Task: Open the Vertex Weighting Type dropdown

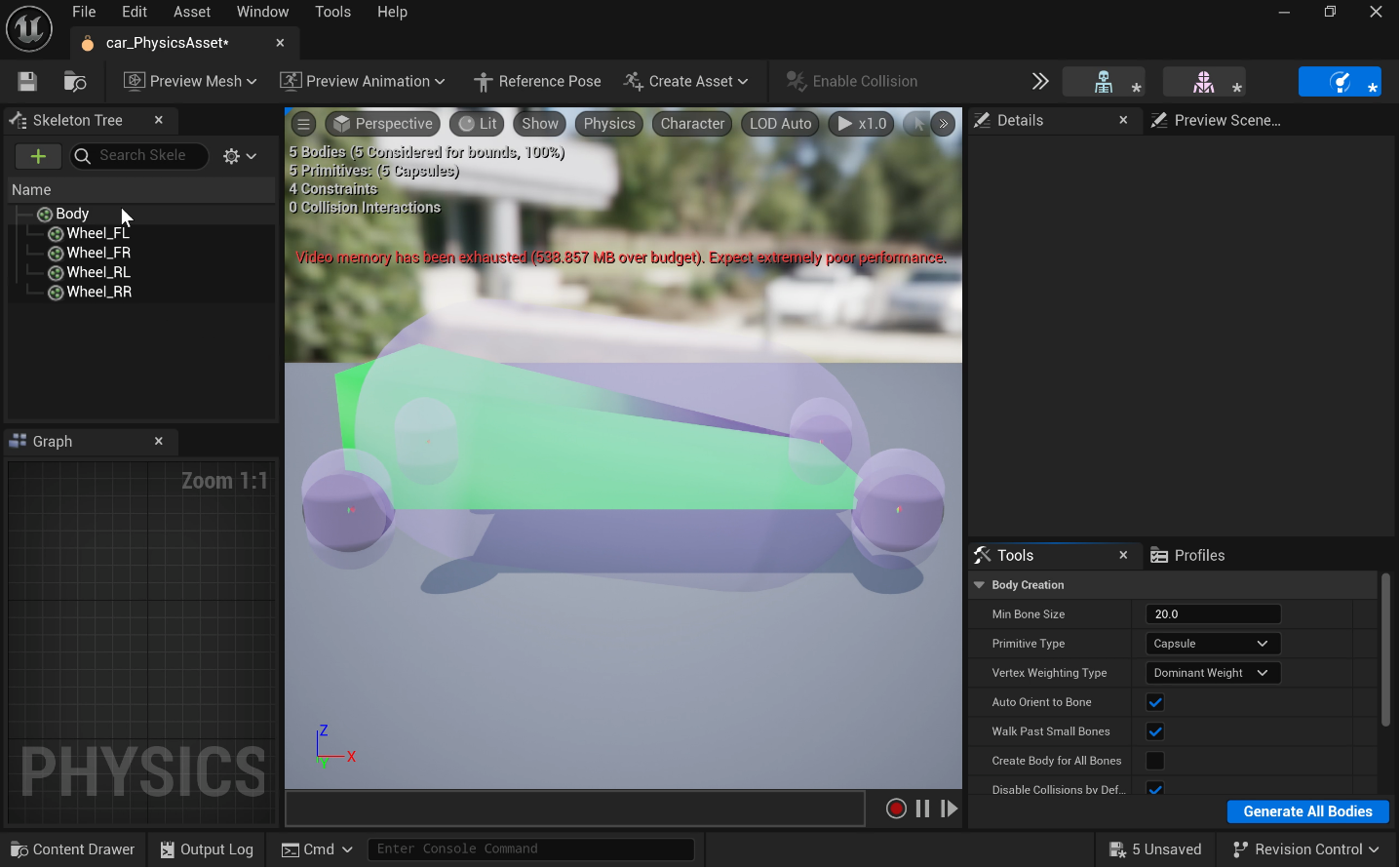Action: point(1212,673)
